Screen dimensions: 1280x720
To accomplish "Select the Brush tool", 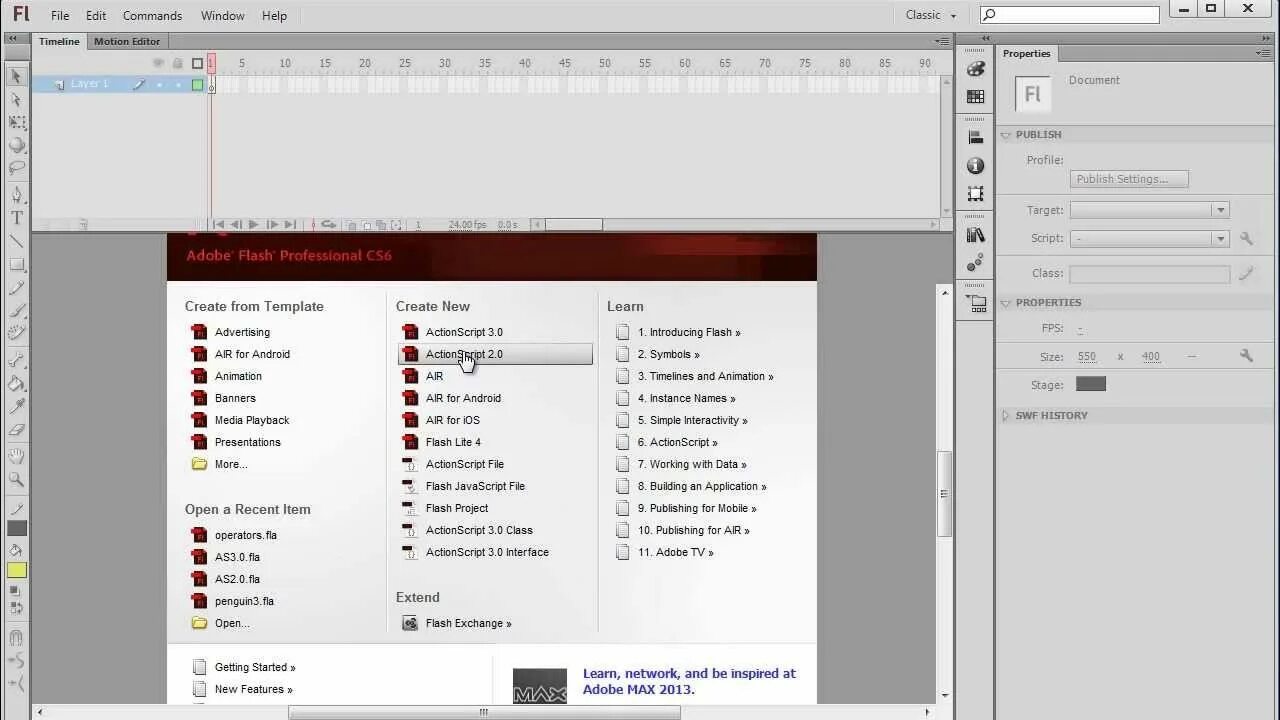I will (16, 311).
